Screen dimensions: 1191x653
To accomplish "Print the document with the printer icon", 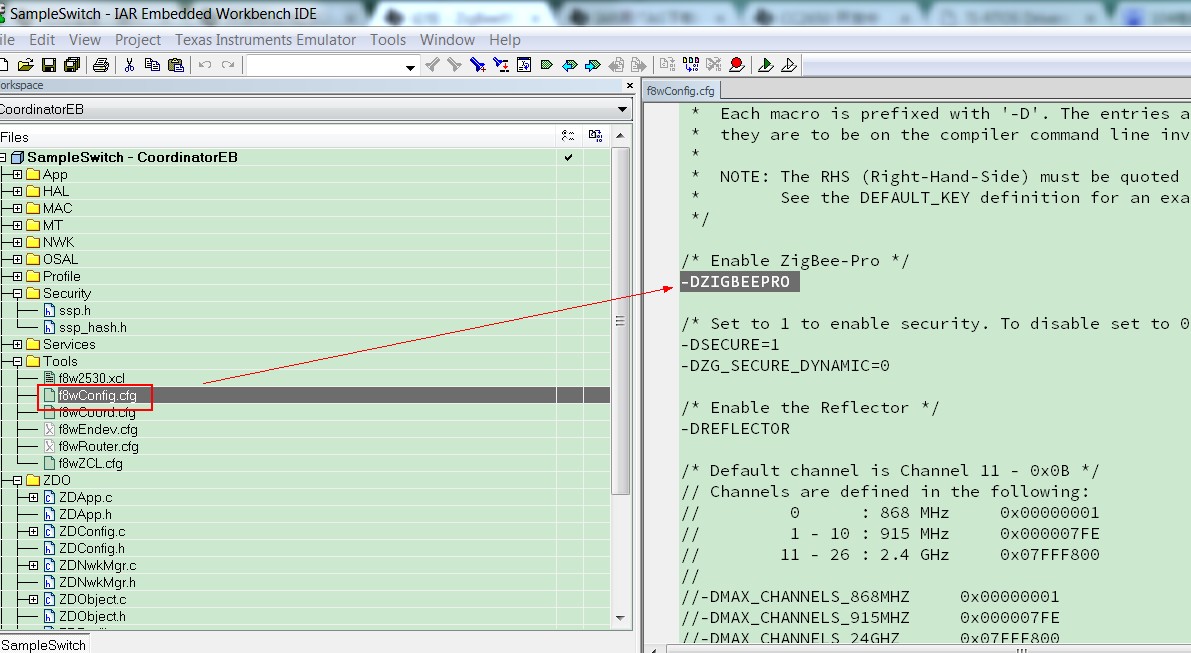I will [100, 65].
